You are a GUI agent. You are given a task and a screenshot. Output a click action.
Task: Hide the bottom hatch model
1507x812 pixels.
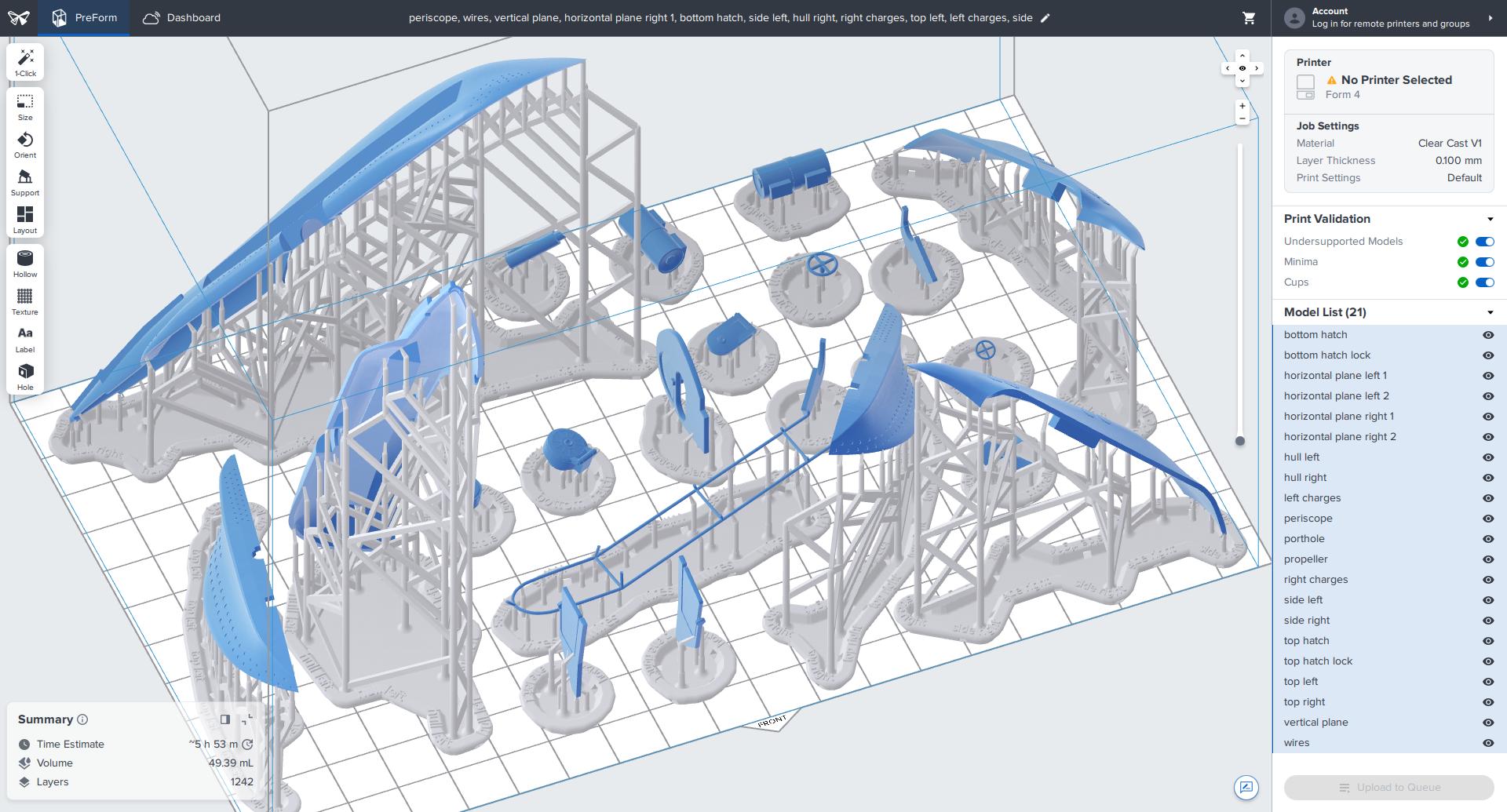[1487, 335]
